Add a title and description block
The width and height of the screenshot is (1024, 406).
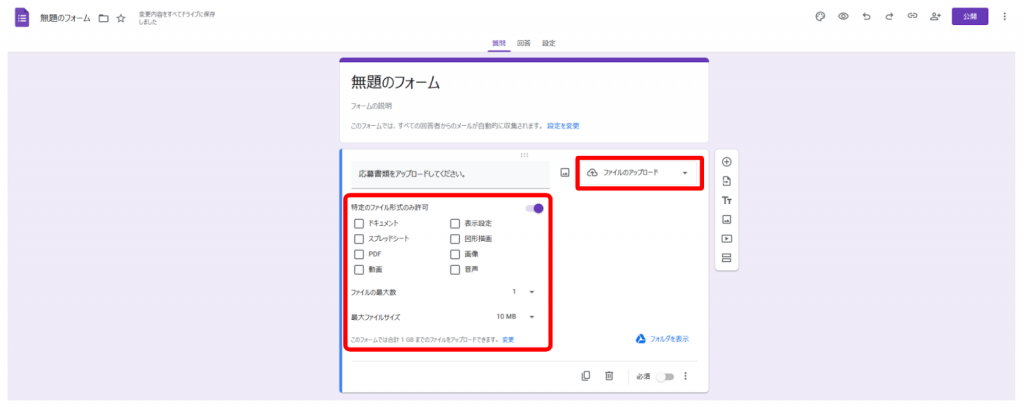pyautogui.click(x=727, y=200)
